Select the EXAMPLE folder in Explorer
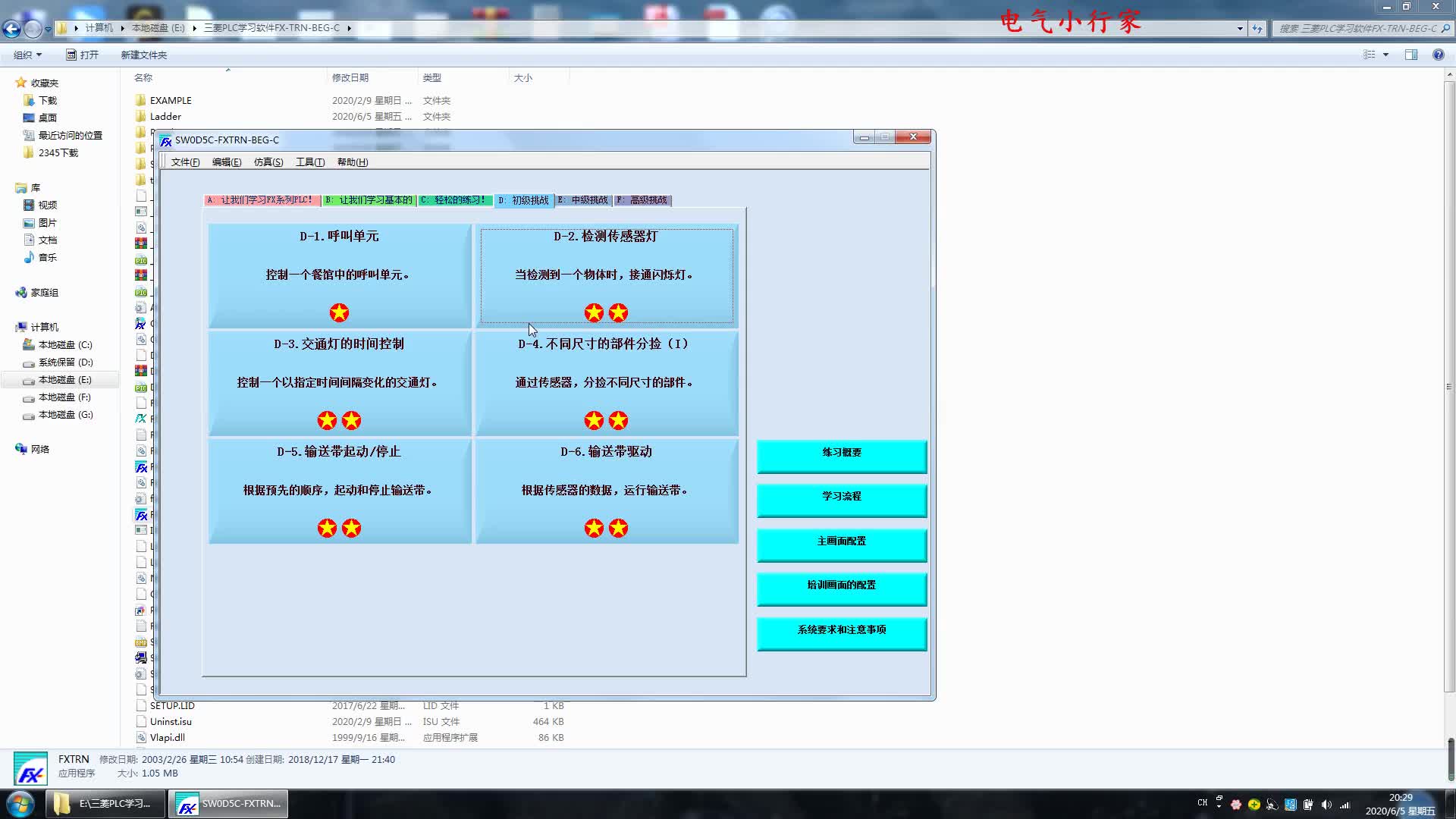 (171, 100)
